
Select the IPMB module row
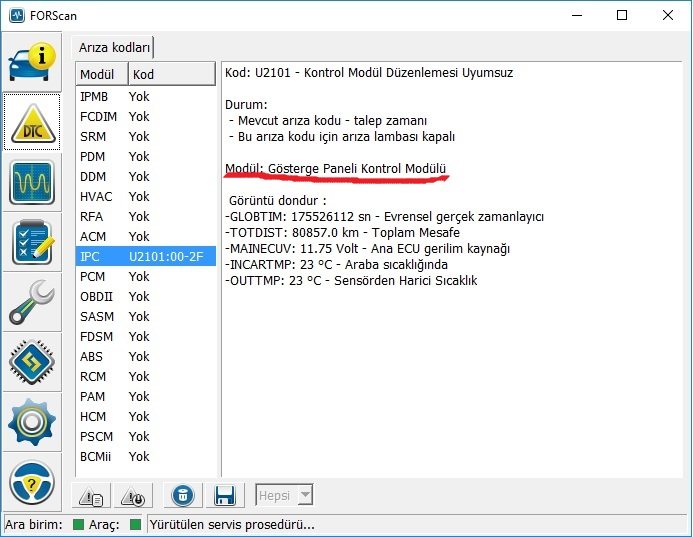tap(145, 96)
